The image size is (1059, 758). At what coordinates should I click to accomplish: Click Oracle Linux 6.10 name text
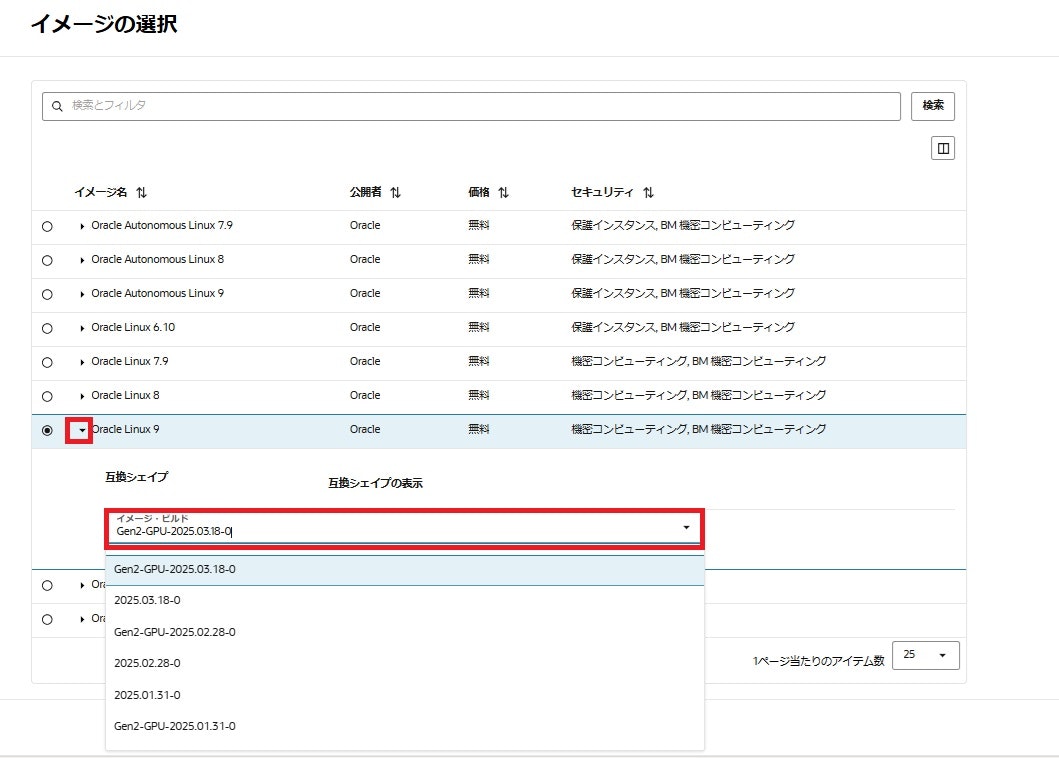pos(133,327)
